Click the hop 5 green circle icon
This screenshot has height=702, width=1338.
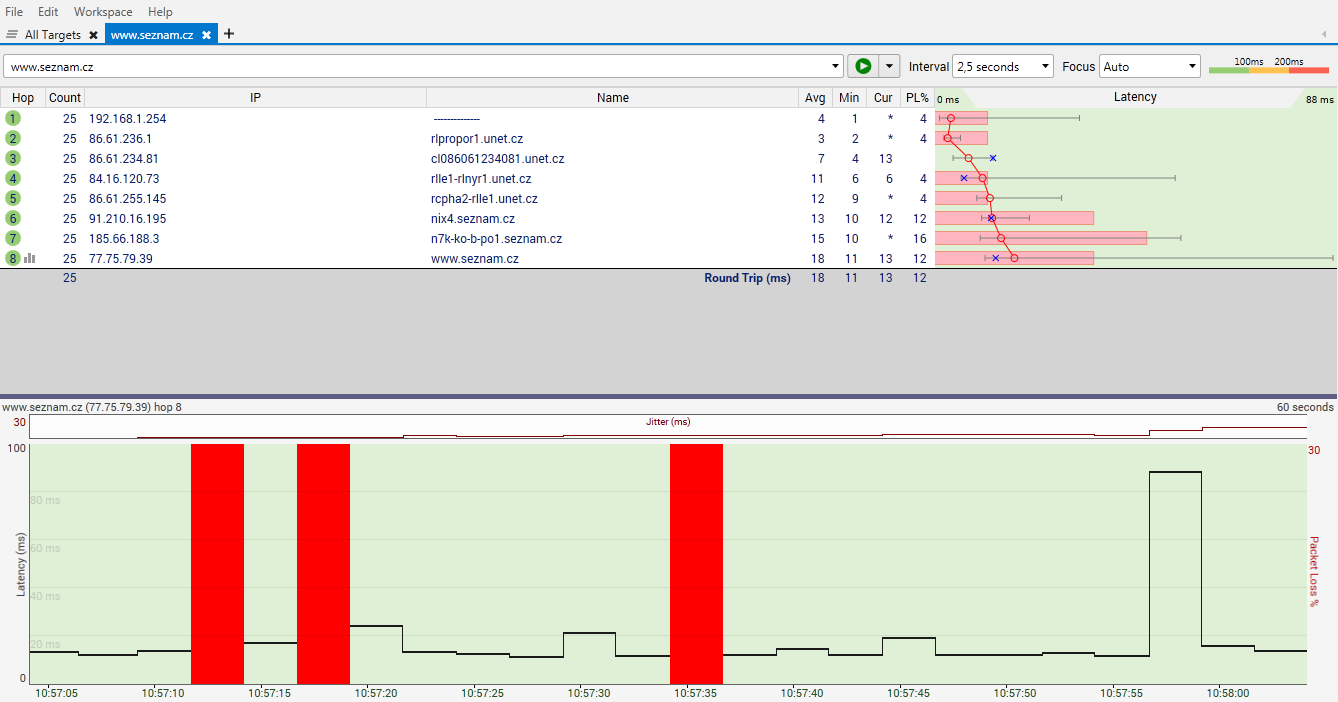pos(13,198)
